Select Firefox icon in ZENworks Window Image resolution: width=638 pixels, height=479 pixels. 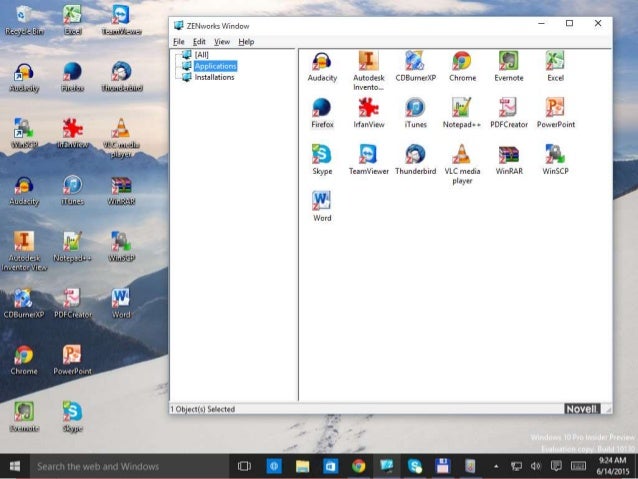[x=322, y=114]
